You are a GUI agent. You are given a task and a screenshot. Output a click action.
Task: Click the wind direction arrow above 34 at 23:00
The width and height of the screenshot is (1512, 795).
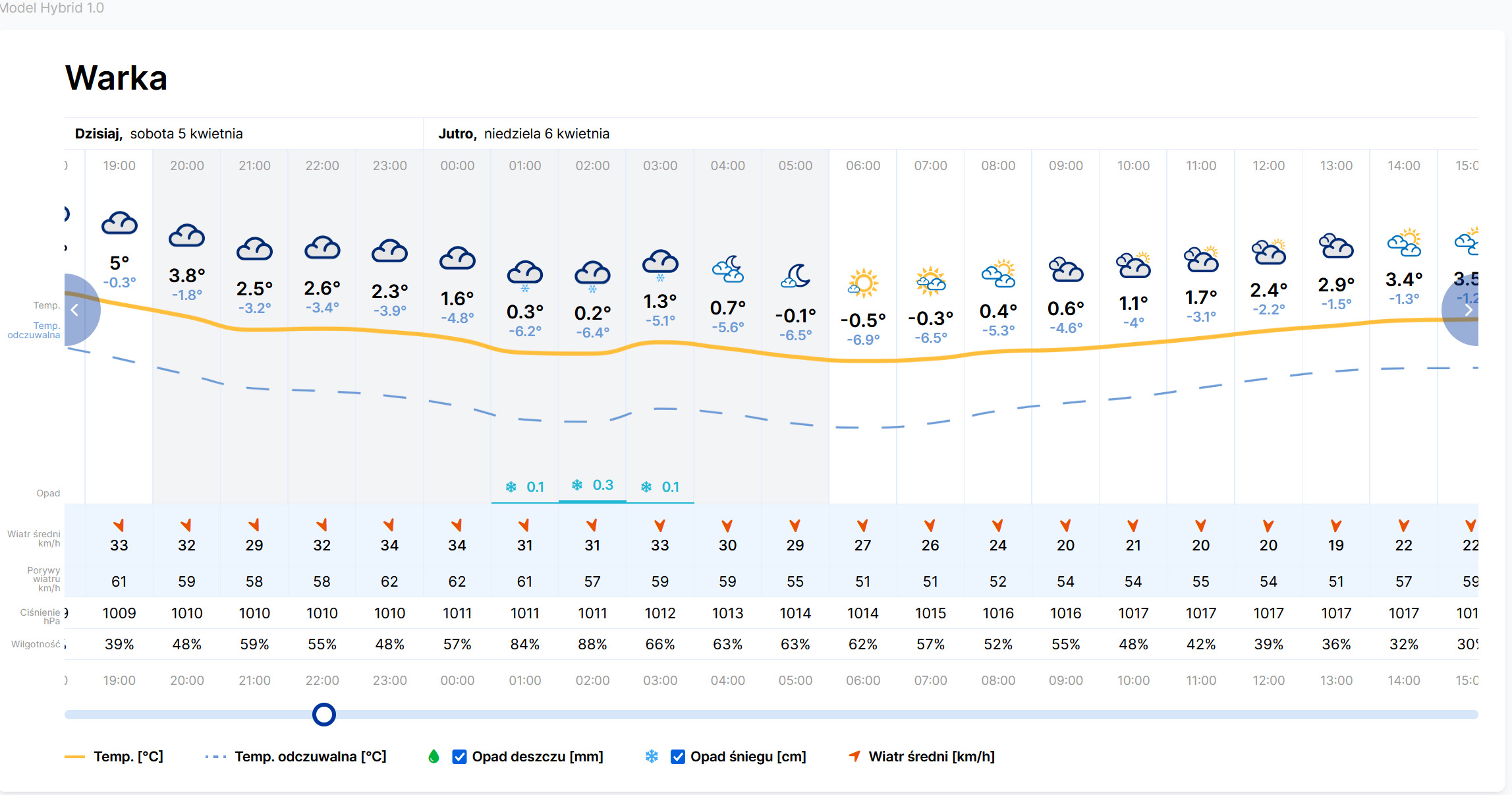[x=389, y=525]
